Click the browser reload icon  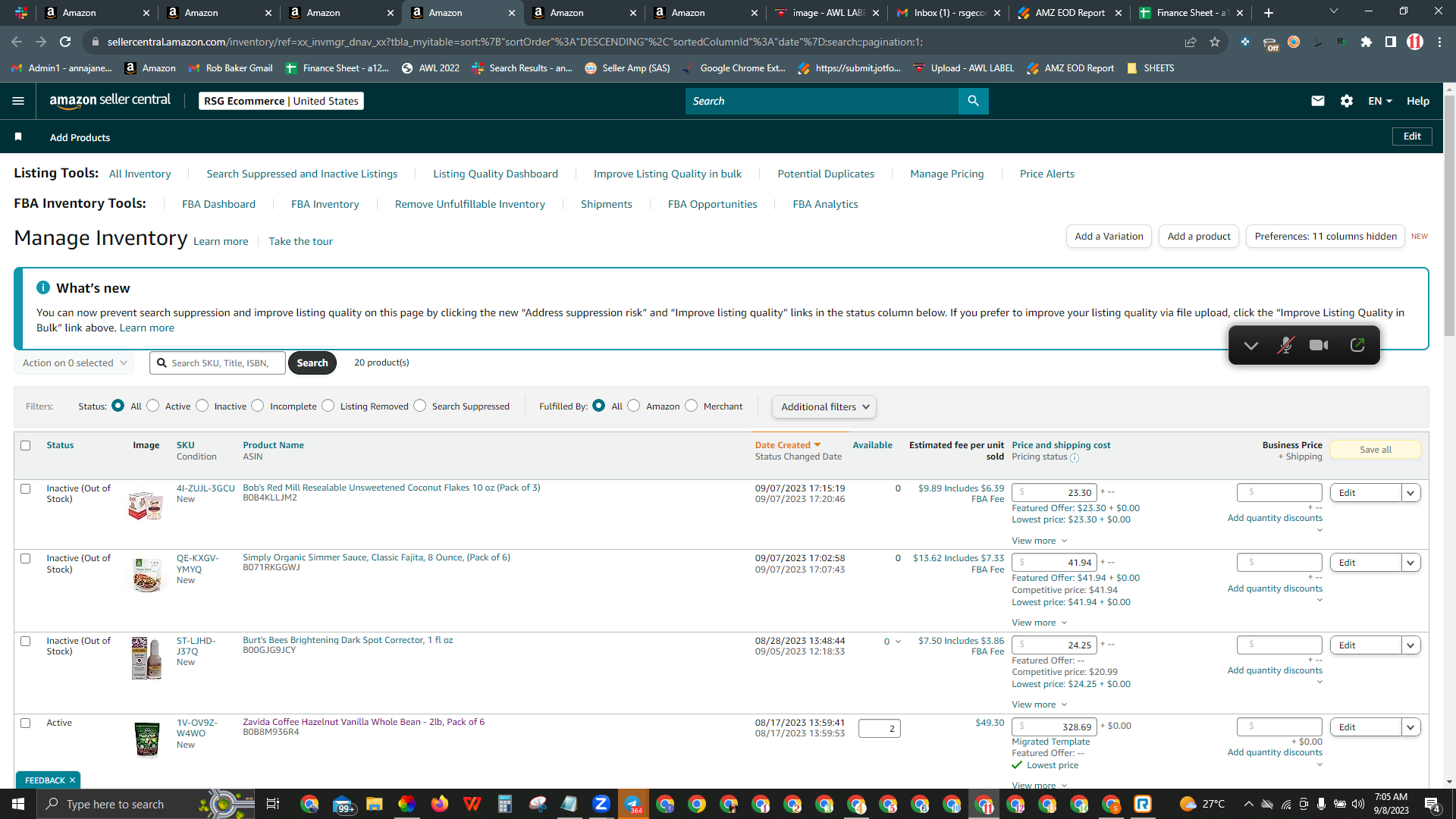[x=66, y=42]
